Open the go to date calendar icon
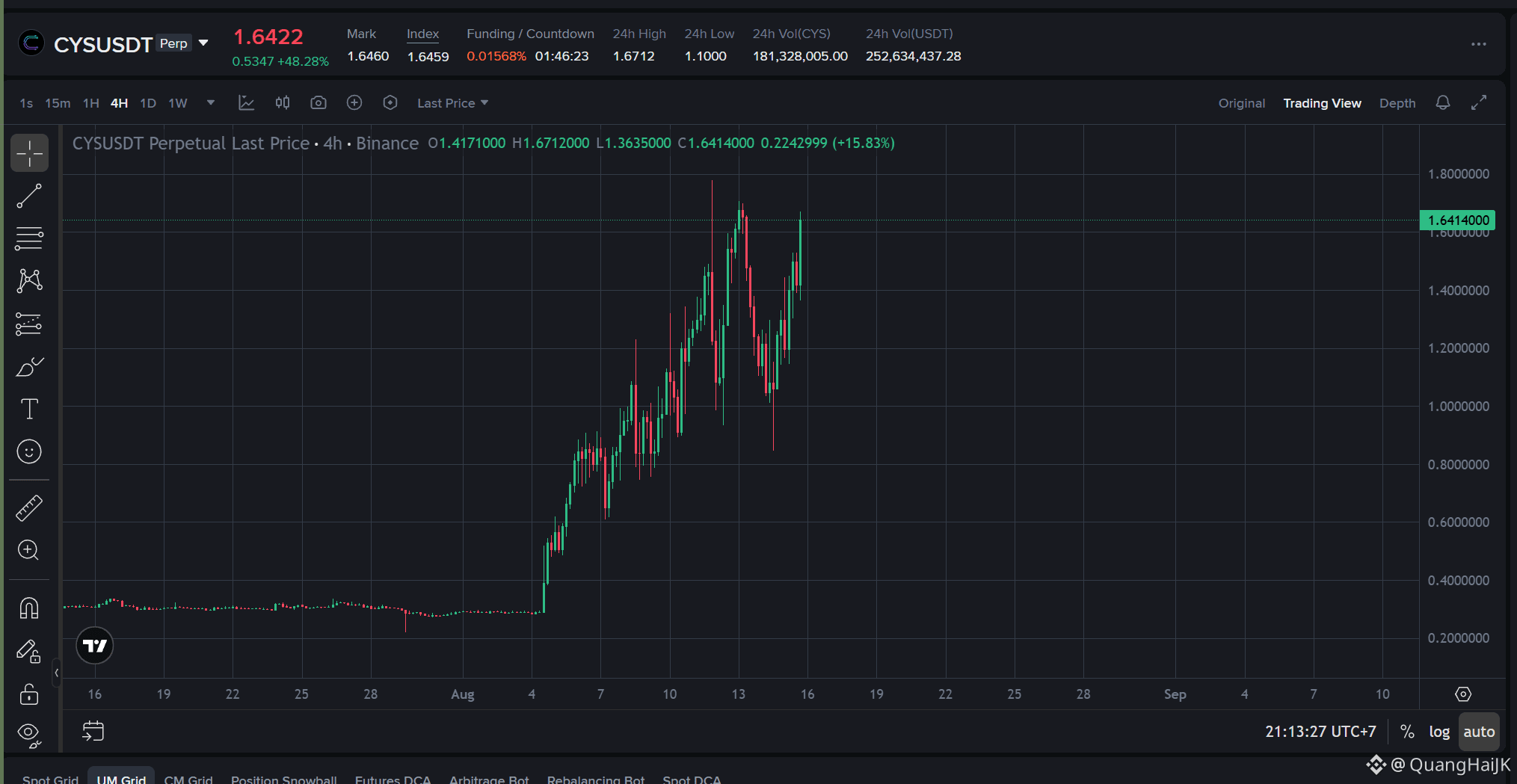 click(x=93, y=731)
